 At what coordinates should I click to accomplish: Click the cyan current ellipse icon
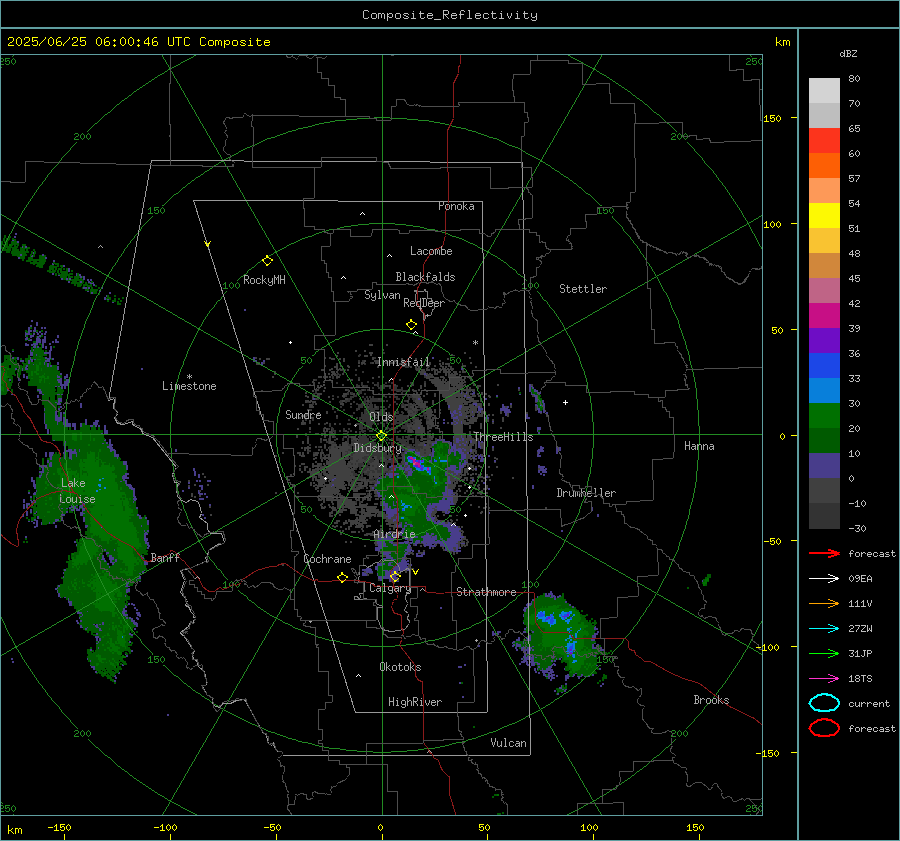[824, 703]
